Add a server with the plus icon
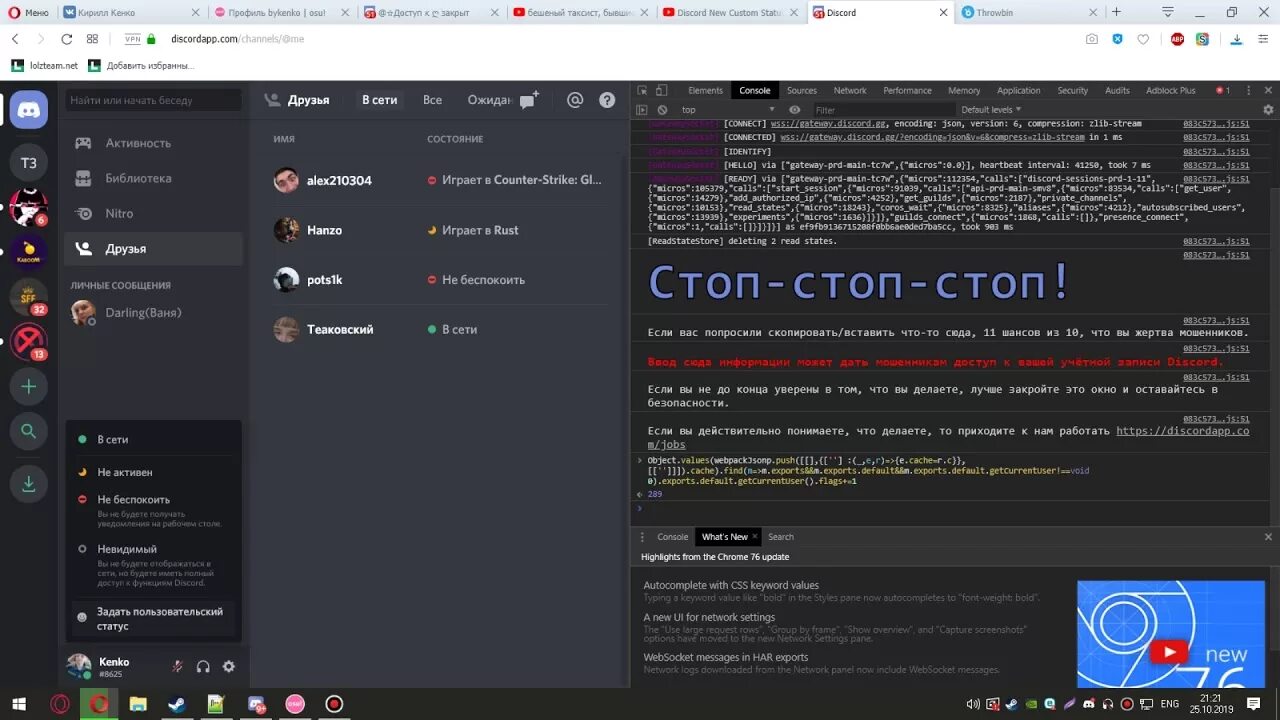This screenshot has width=1280, height=720. pos(29,386)
